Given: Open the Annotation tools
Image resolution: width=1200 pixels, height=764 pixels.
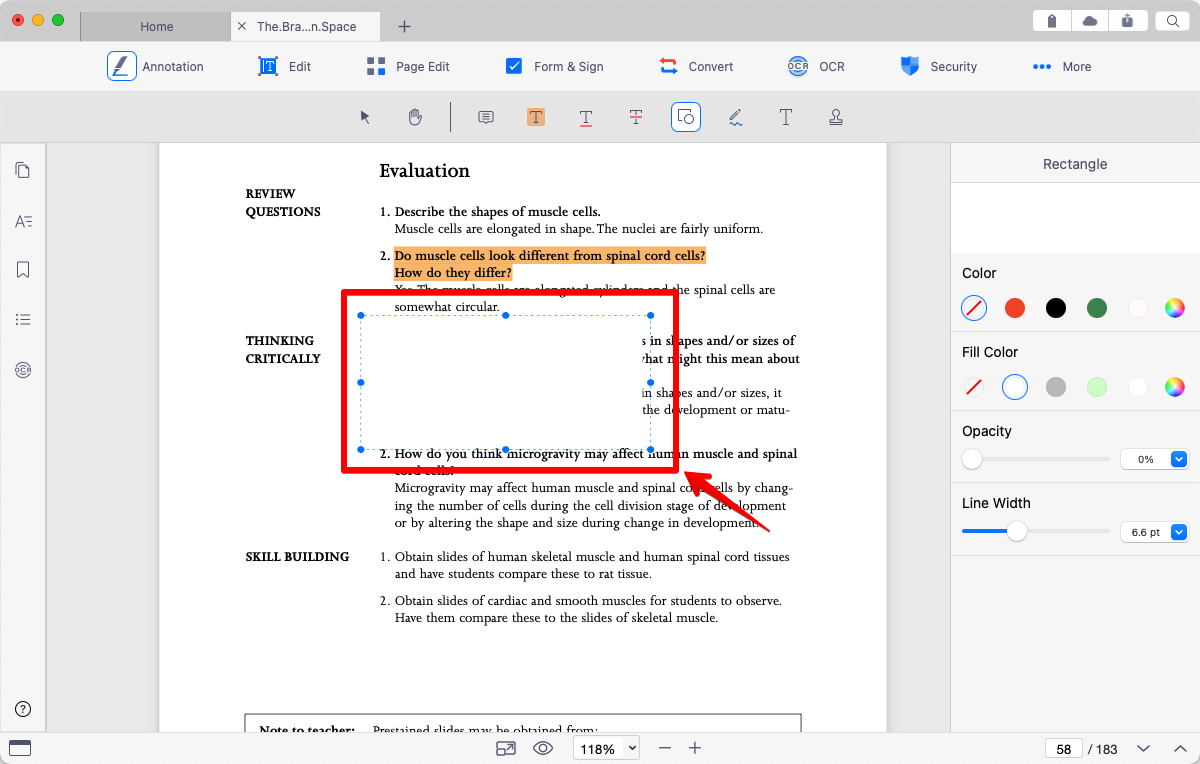Looking at the screenshot, I should tap(156, 66).
